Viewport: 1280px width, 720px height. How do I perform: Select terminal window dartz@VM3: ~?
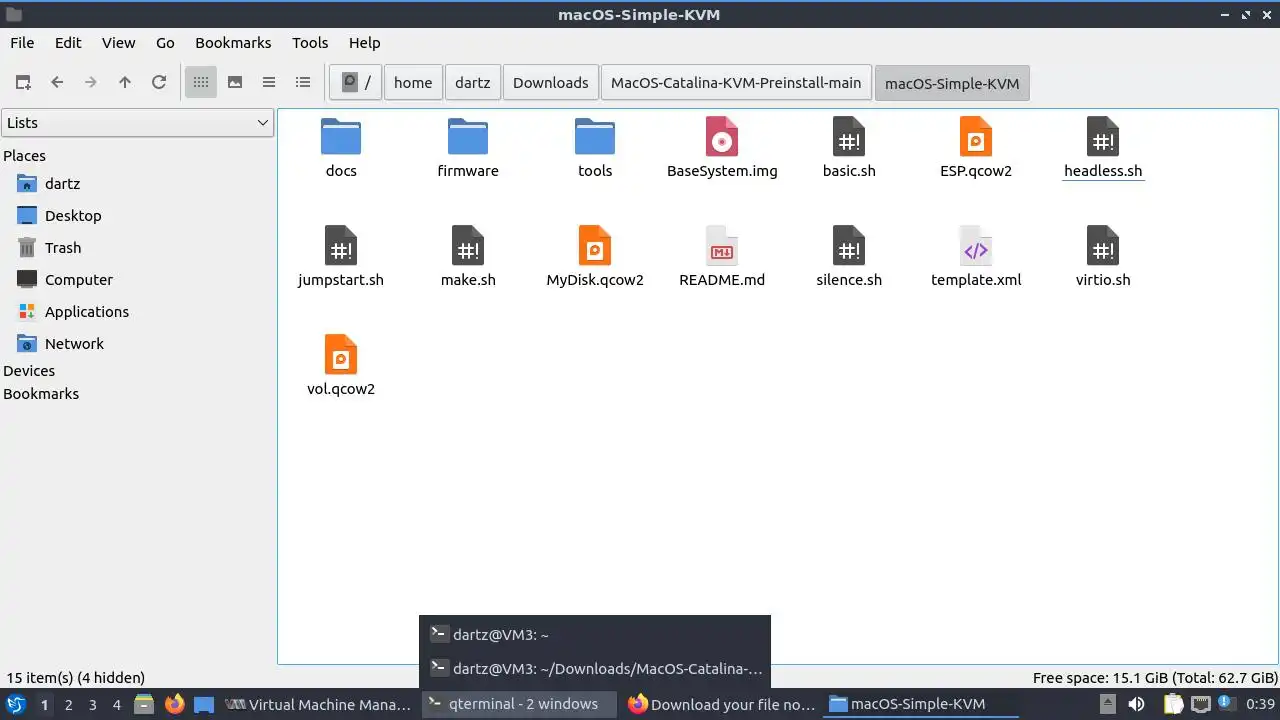tap(595, 634)
